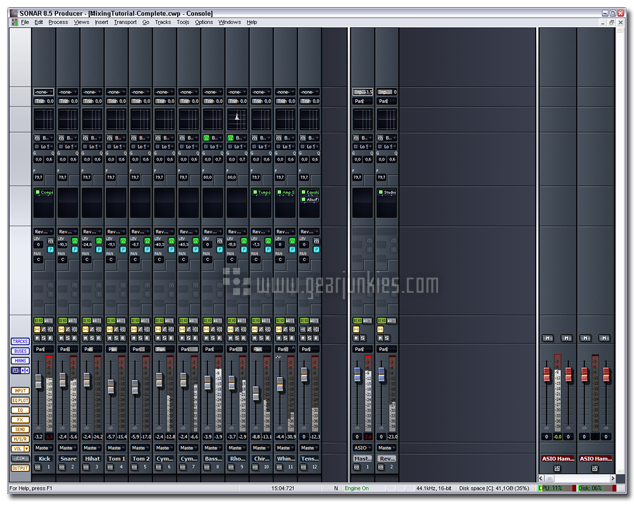This screenshot has width=634, height=509.
Task: Open the EQ band type dropdown on Hihat strip
Action: 95,138
